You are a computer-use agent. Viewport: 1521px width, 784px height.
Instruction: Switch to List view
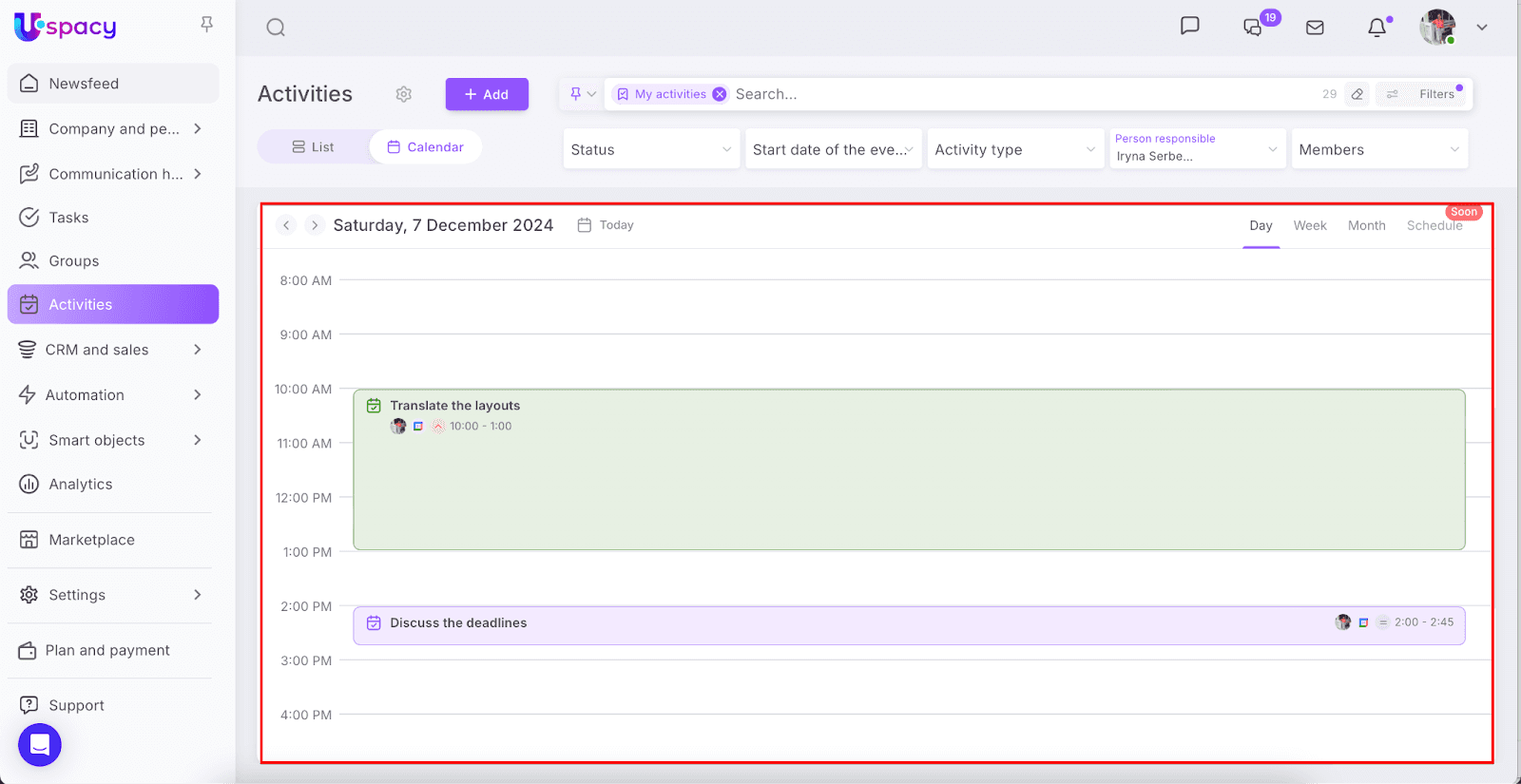click(x=314, y=147)
